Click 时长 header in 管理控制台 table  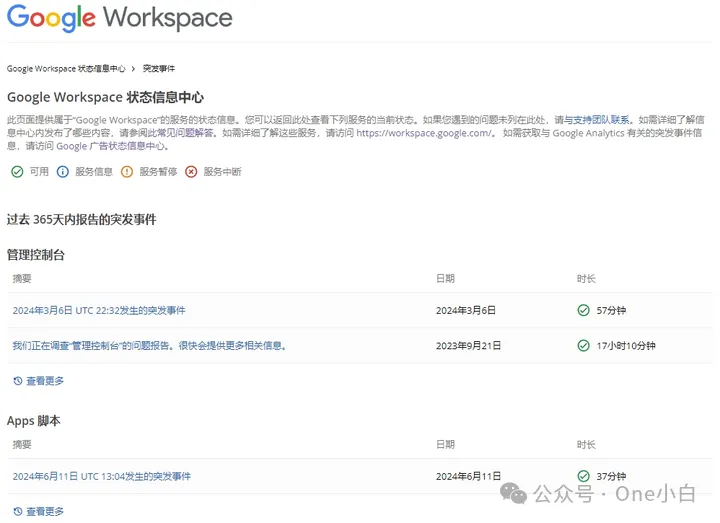coord(586,279)
